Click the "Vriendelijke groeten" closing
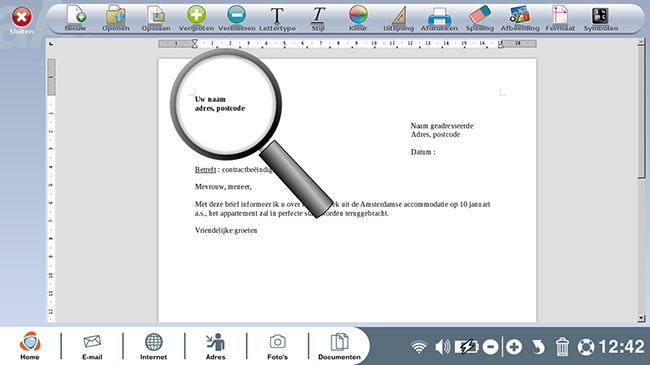650x365 pixels. (x=226, y=230)
